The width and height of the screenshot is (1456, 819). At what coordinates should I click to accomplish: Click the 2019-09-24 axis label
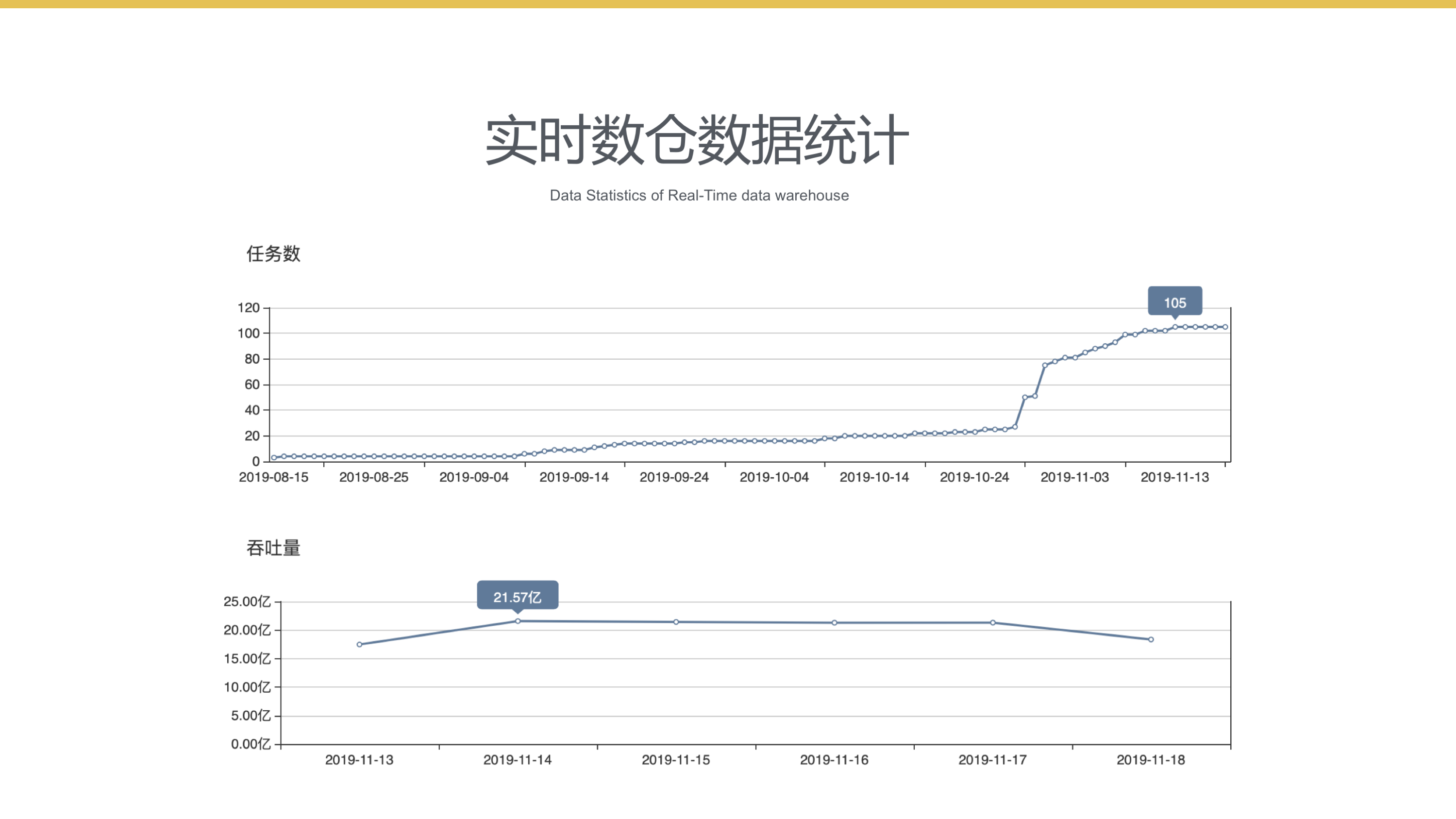pyautogui.click(x=674, y=477)
